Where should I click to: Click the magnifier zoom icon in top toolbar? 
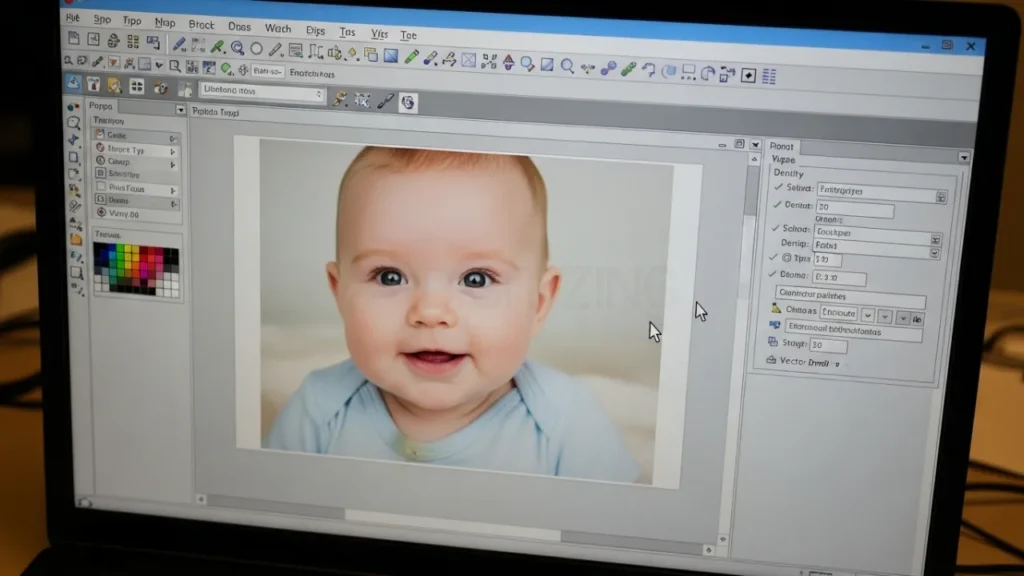[567, 67]
